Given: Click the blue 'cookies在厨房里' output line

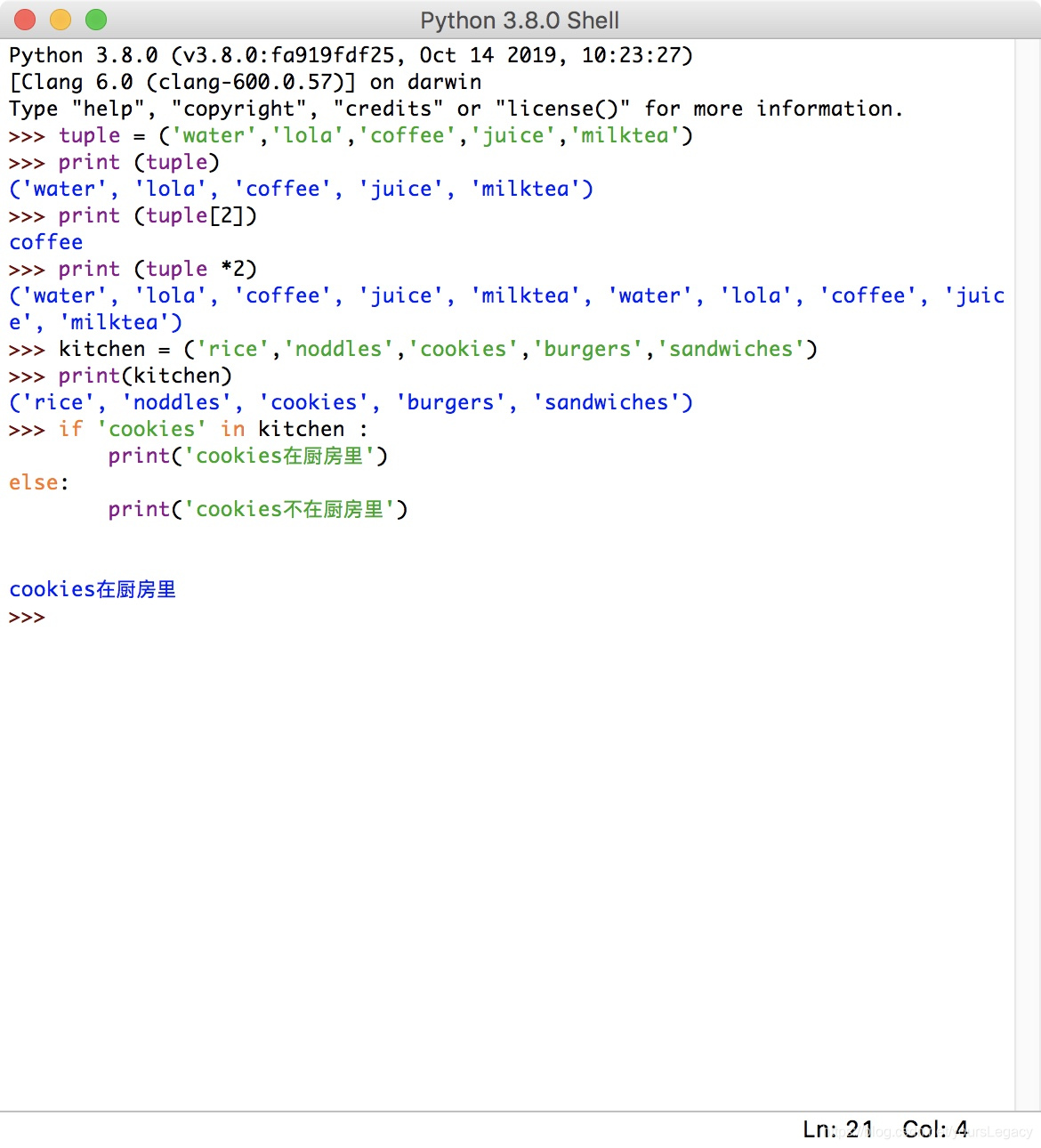Looking at the screenshot, I should click(93, 589).
